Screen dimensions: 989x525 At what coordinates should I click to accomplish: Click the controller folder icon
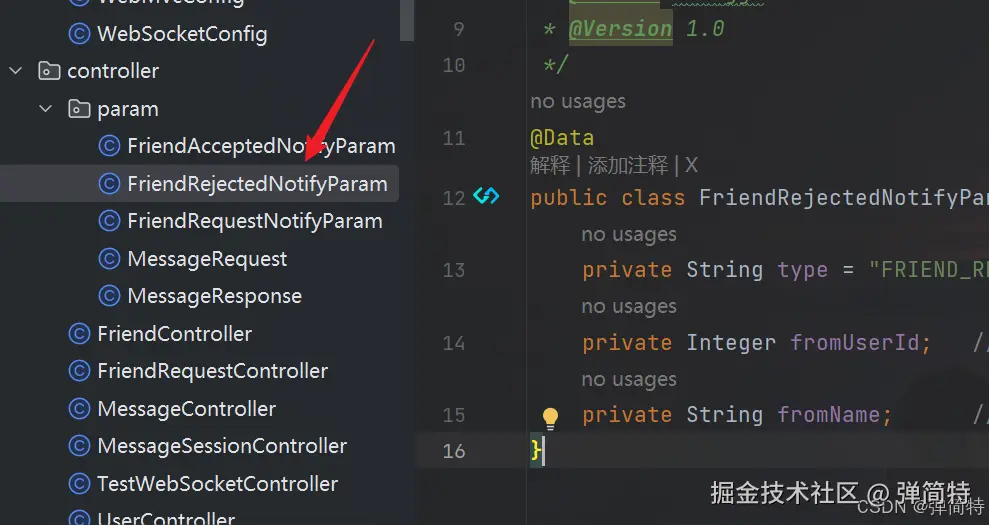[49, 71]
